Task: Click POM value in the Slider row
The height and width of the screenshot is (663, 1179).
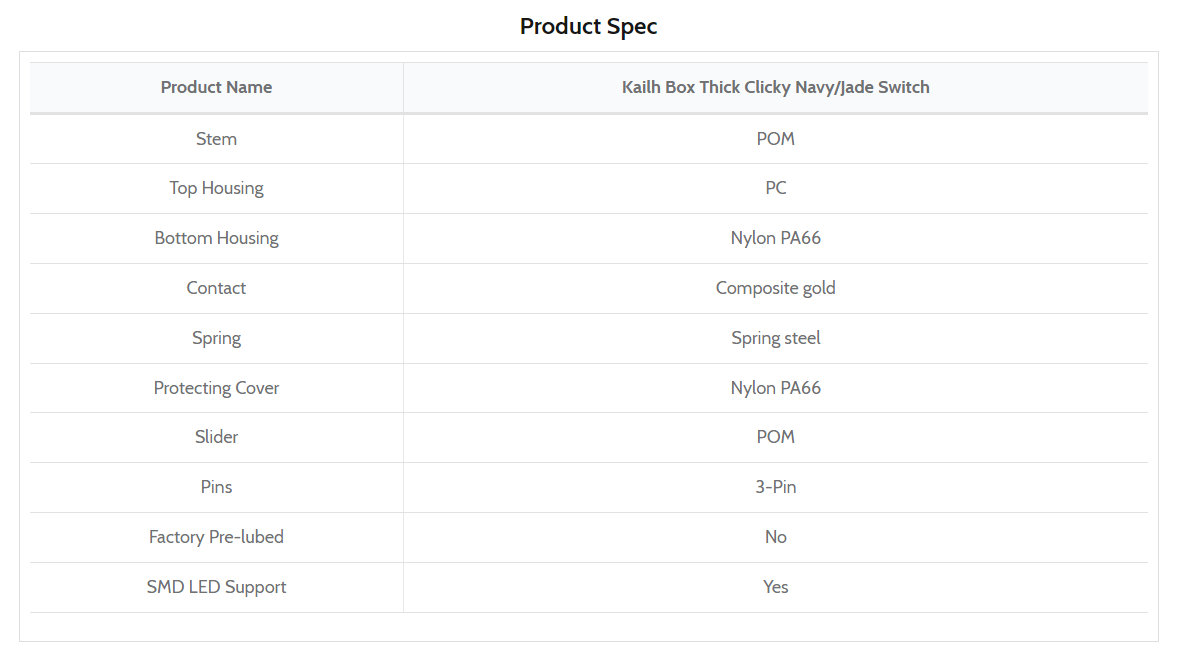Action: (x=775, y=437)
